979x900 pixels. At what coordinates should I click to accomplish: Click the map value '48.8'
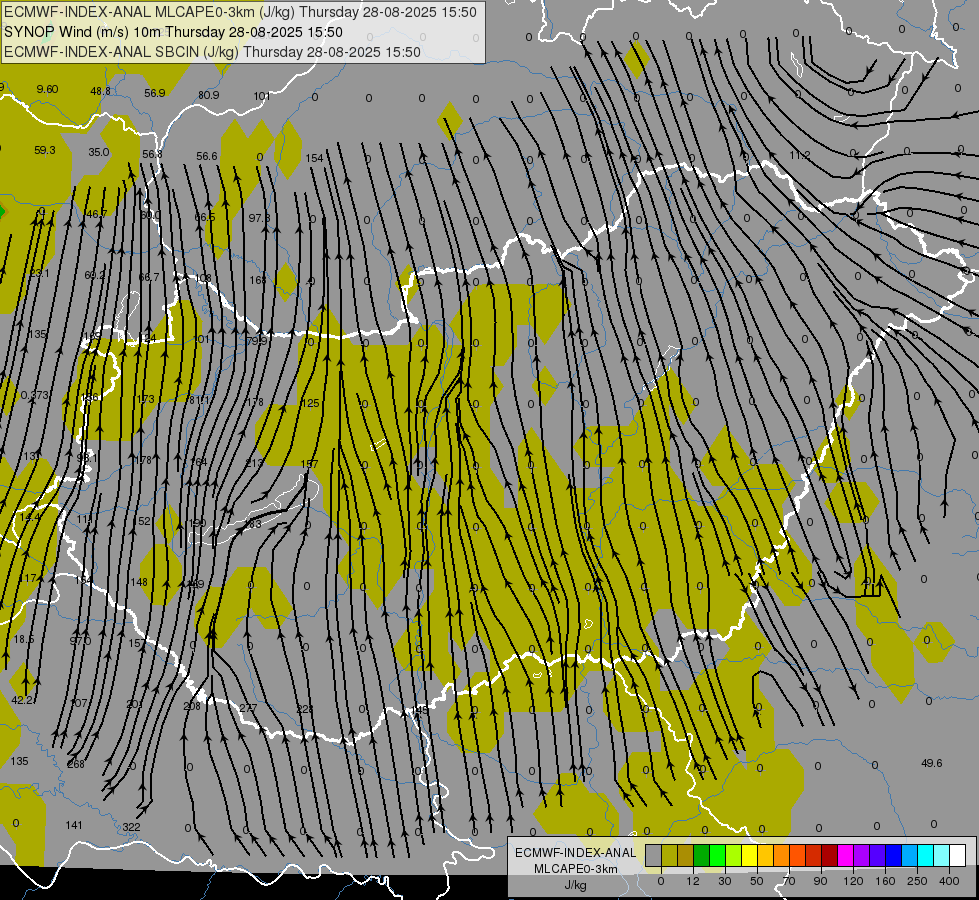pyautogui.click(x=101, y=91)
